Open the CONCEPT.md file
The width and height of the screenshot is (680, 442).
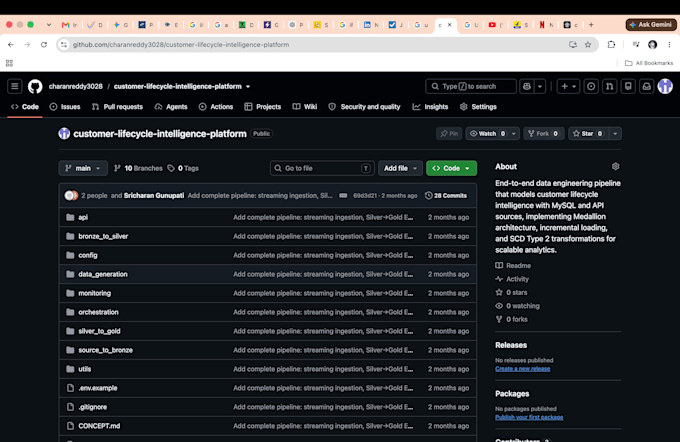[99, 426]
